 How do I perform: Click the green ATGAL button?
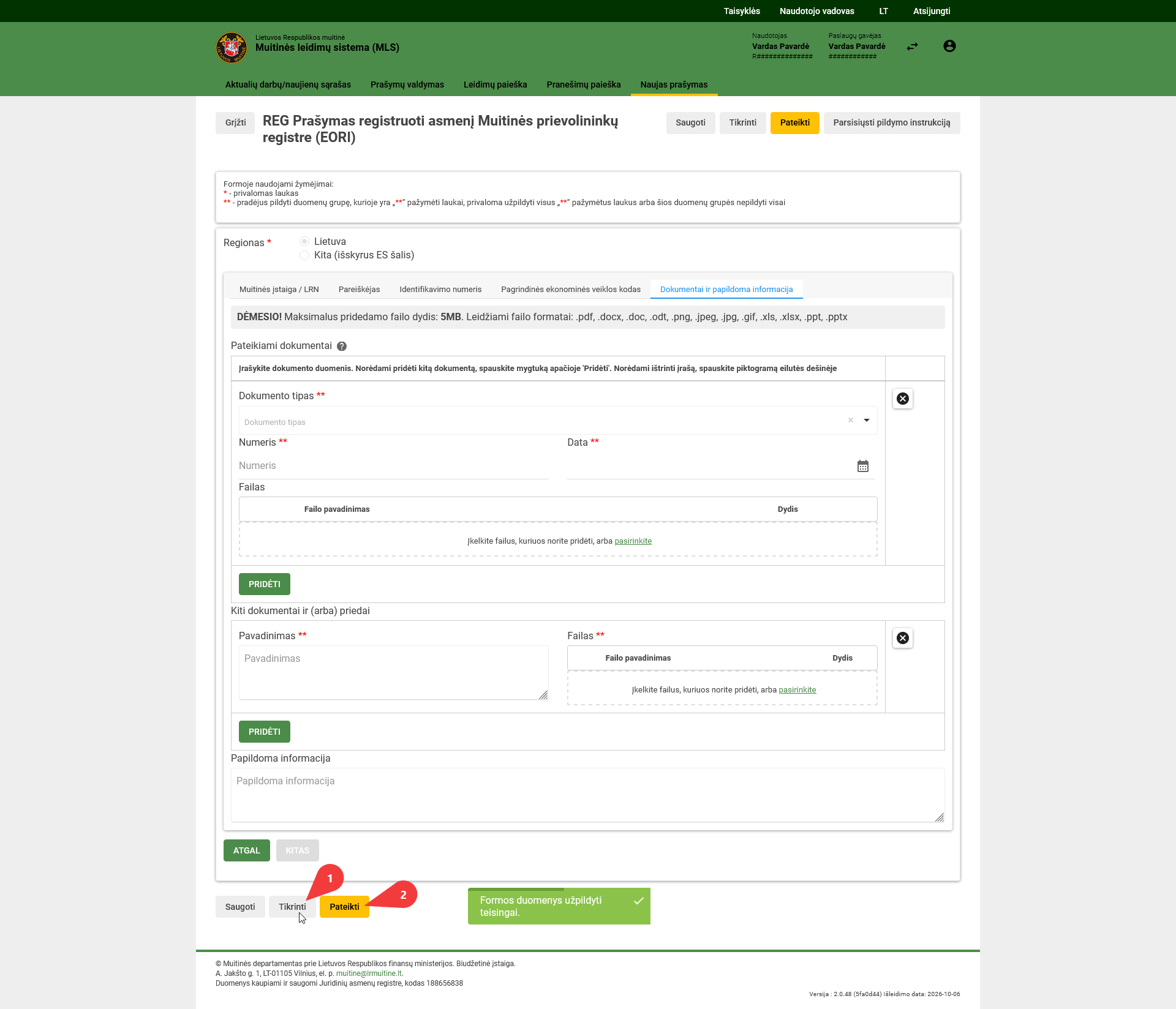coord(247,850)
